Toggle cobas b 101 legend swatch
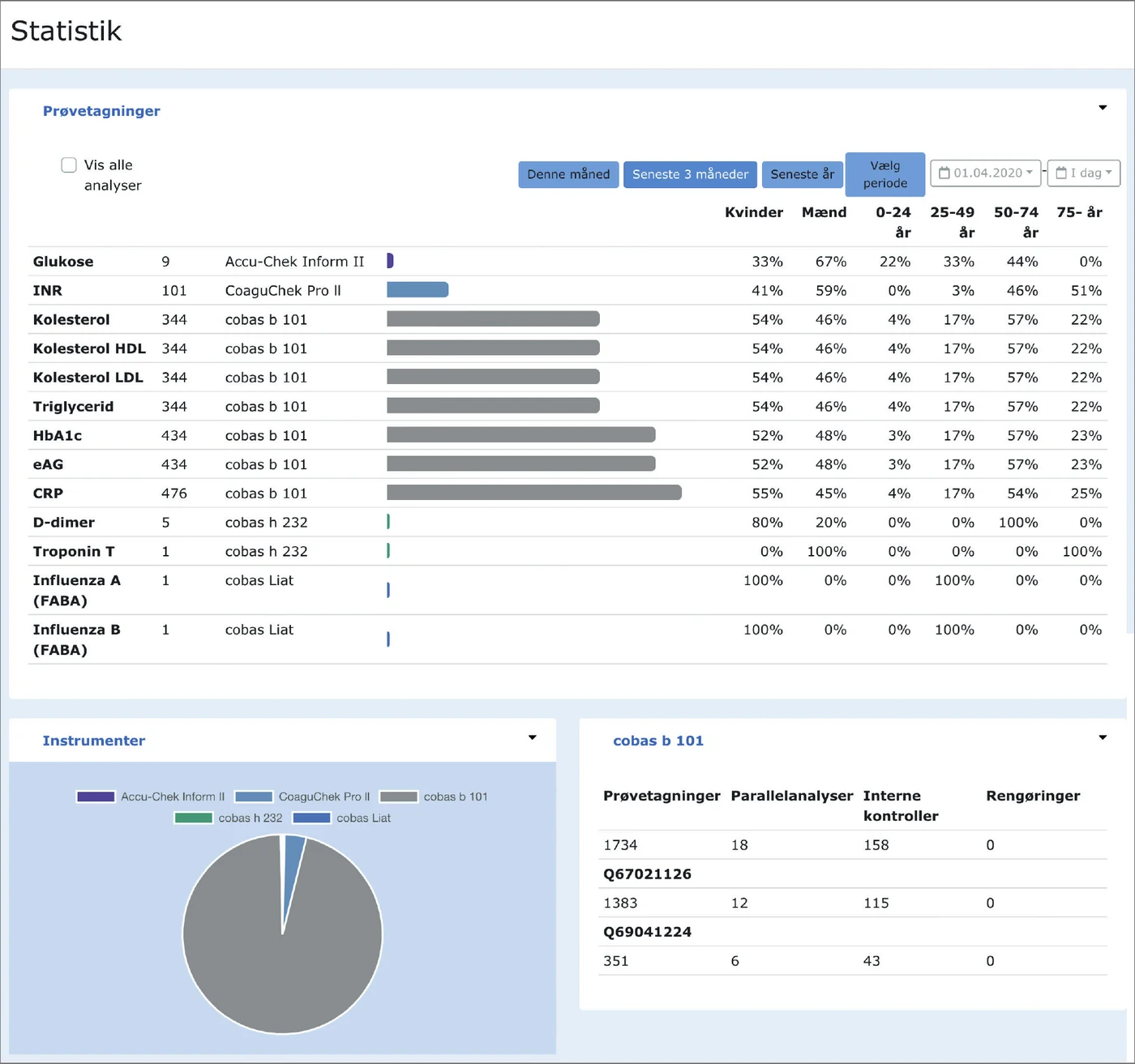Screen dimensions: 1135x1064 pos(398,797)
